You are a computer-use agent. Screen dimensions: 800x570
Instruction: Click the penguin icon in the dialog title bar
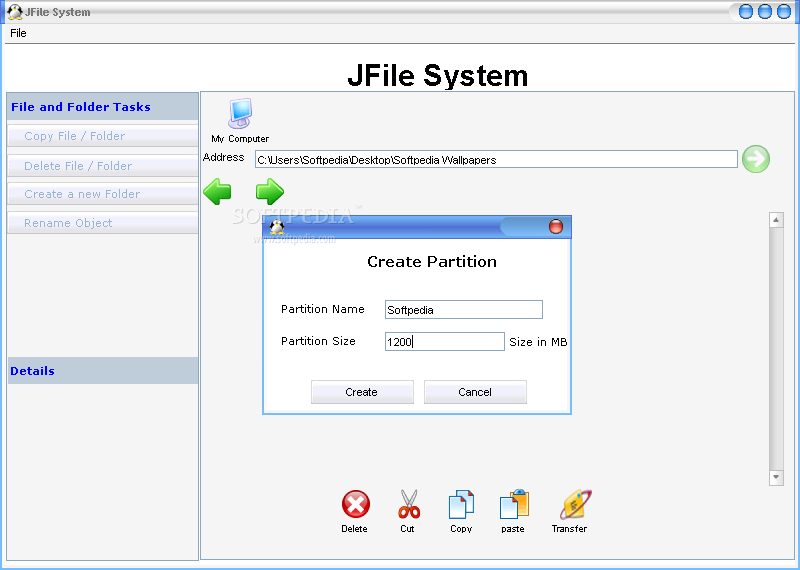(277, 227)
